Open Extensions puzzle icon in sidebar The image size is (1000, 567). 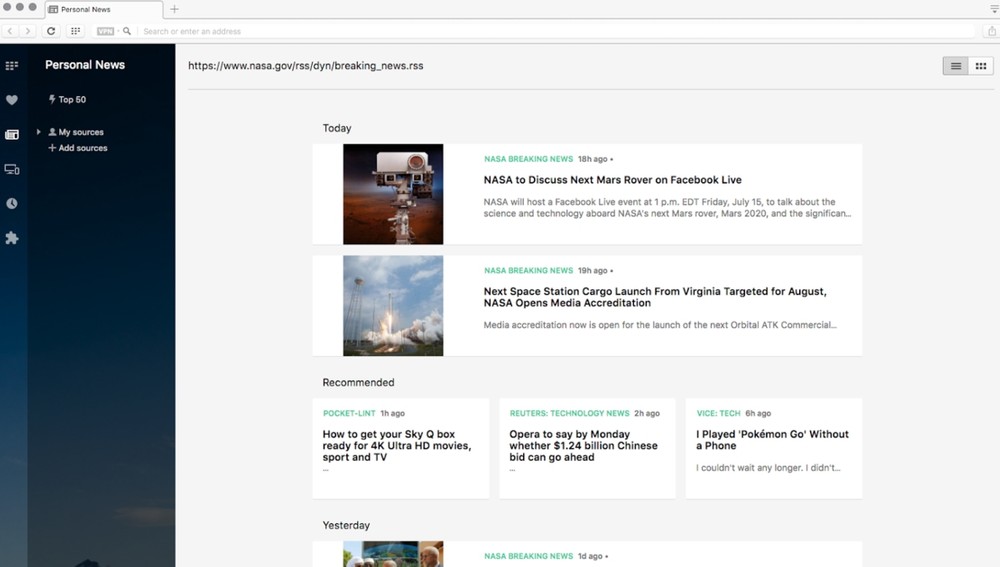pos(12,238)
